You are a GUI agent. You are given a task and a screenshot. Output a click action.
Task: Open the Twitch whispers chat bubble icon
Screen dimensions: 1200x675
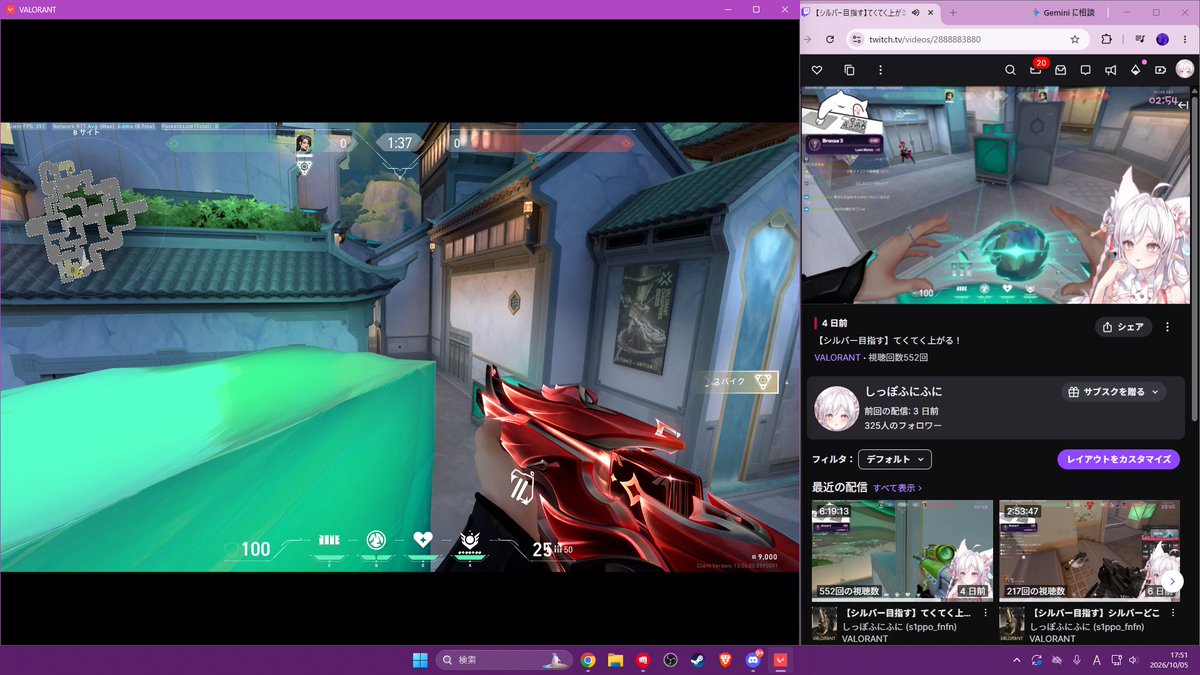coord(1085,70)
